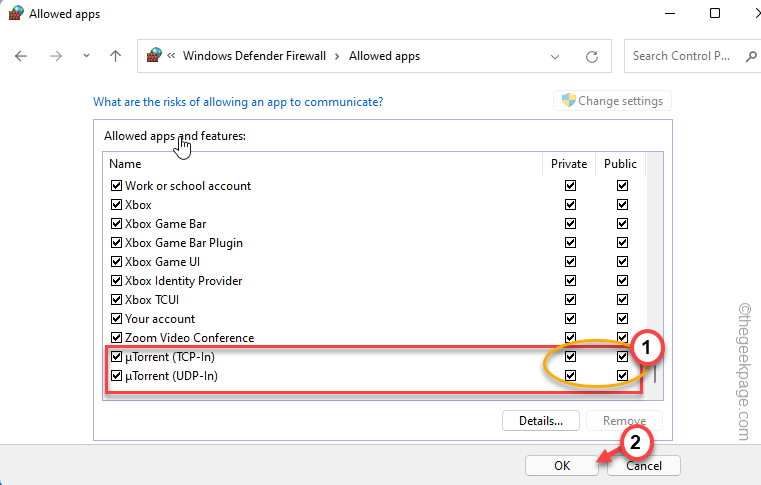Toggle Public checkbox for µTorrent (UDP-In)
The width and height of the screenshot is (761, 485).
[622, 376]
